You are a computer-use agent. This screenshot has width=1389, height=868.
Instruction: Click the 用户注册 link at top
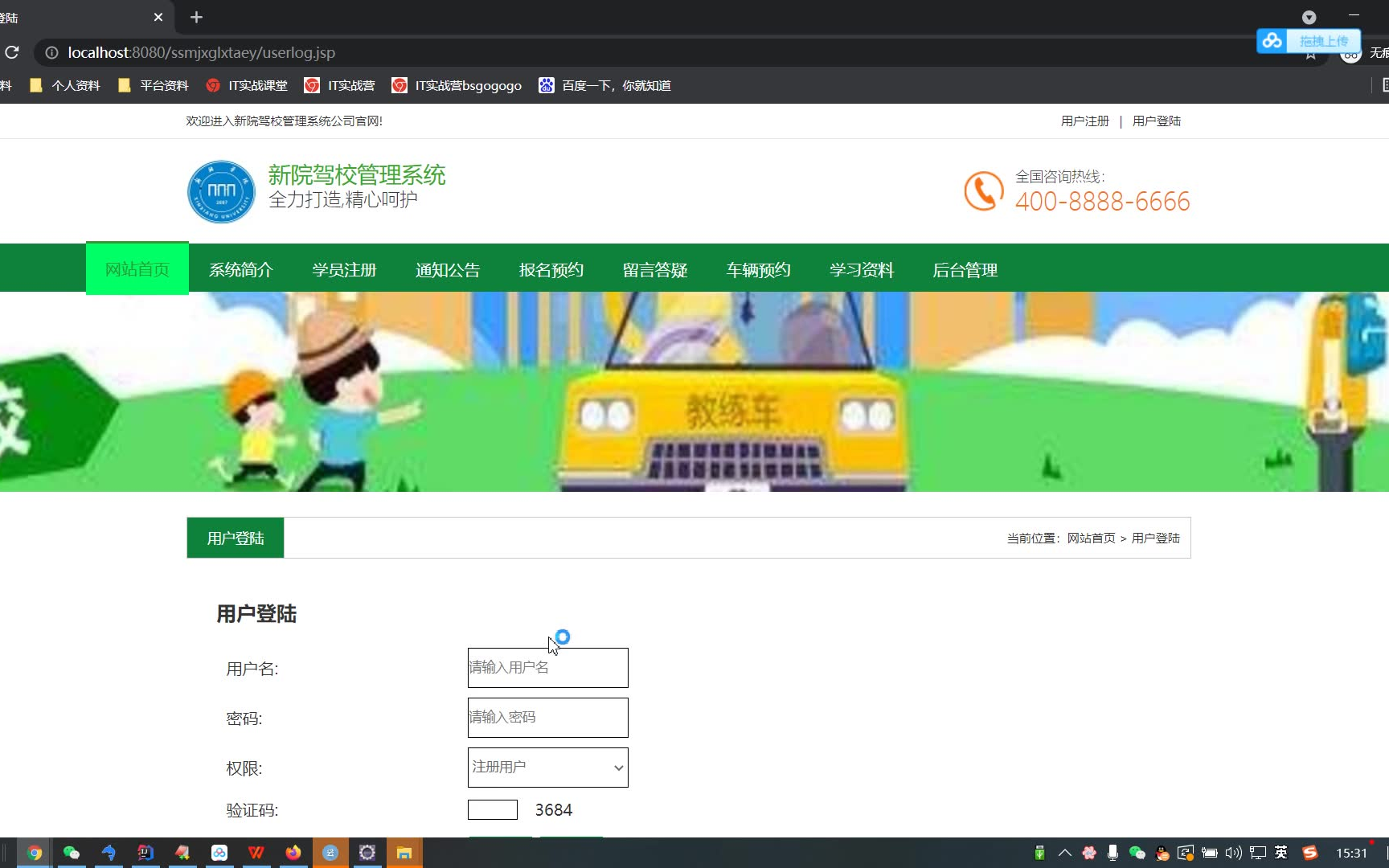pyautogui.click(x=1084, y=121)
